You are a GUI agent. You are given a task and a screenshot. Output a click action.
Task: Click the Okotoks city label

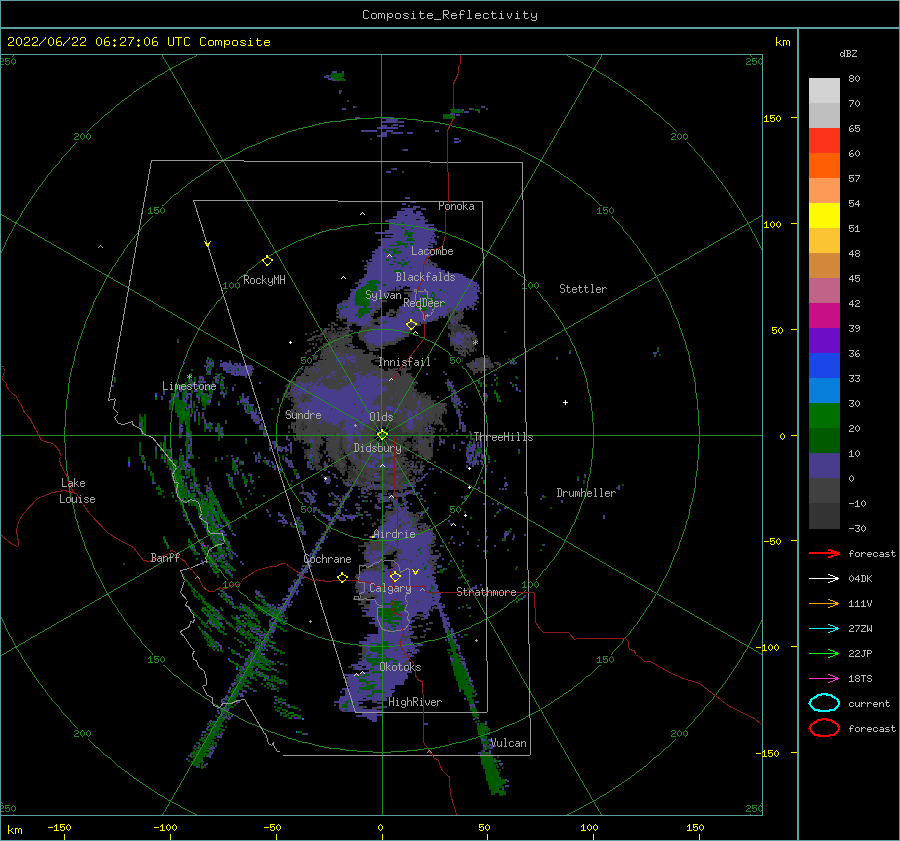coord(400,667)
